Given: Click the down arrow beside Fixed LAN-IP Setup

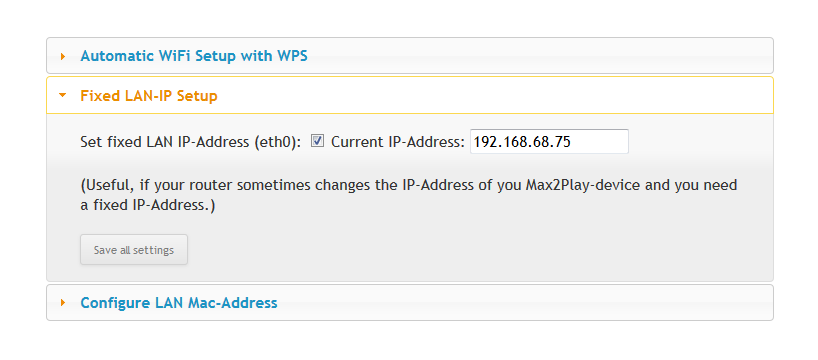Looking at the screenshot, I should tap(63, 96).
